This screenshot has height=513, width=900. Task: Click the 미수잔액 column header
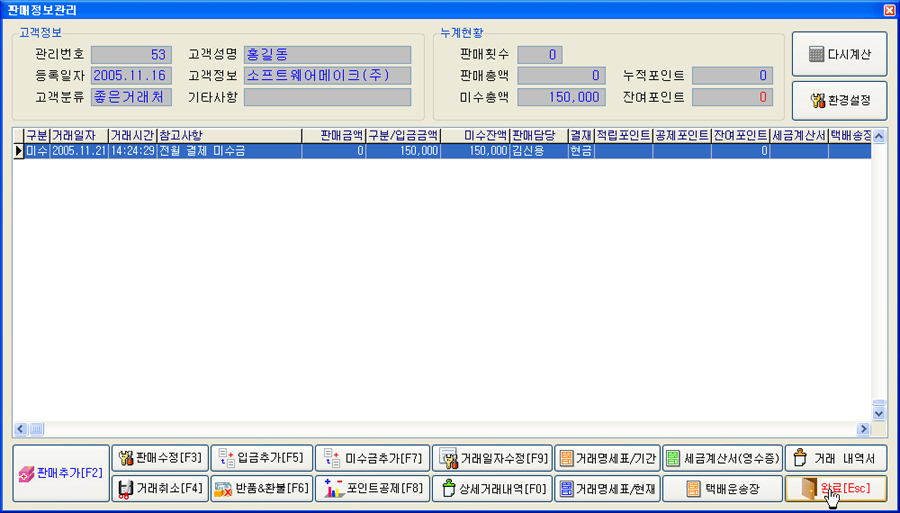coord(475,136)
